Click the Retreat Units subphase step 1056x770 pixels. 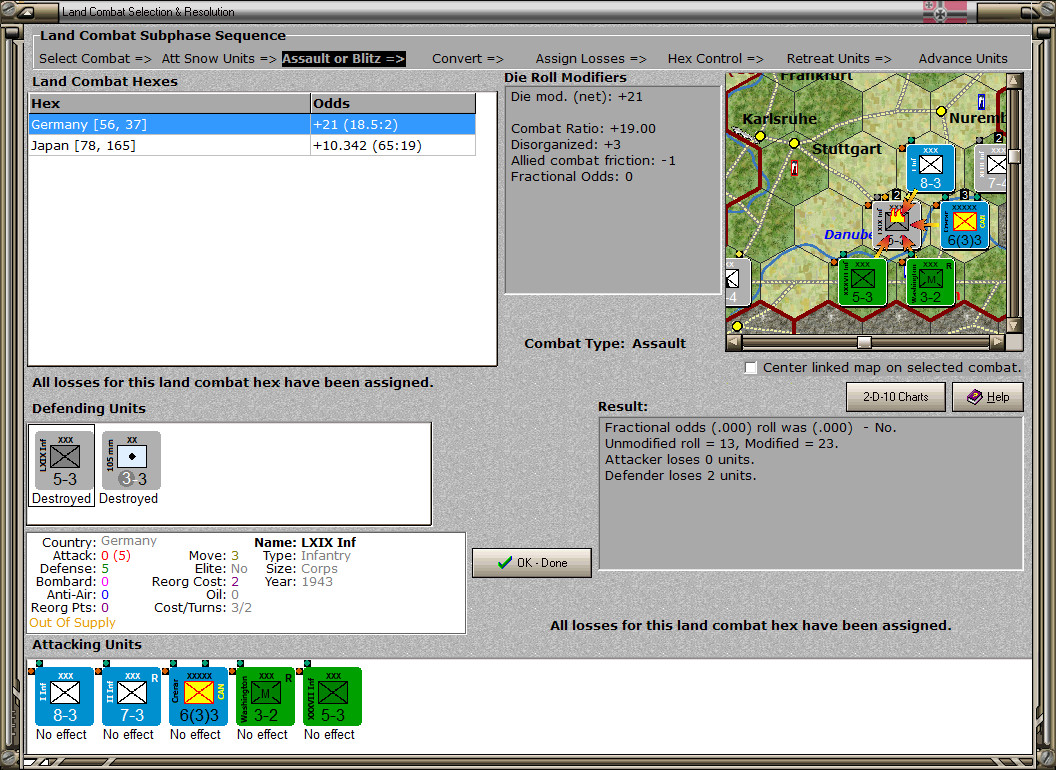839,59
